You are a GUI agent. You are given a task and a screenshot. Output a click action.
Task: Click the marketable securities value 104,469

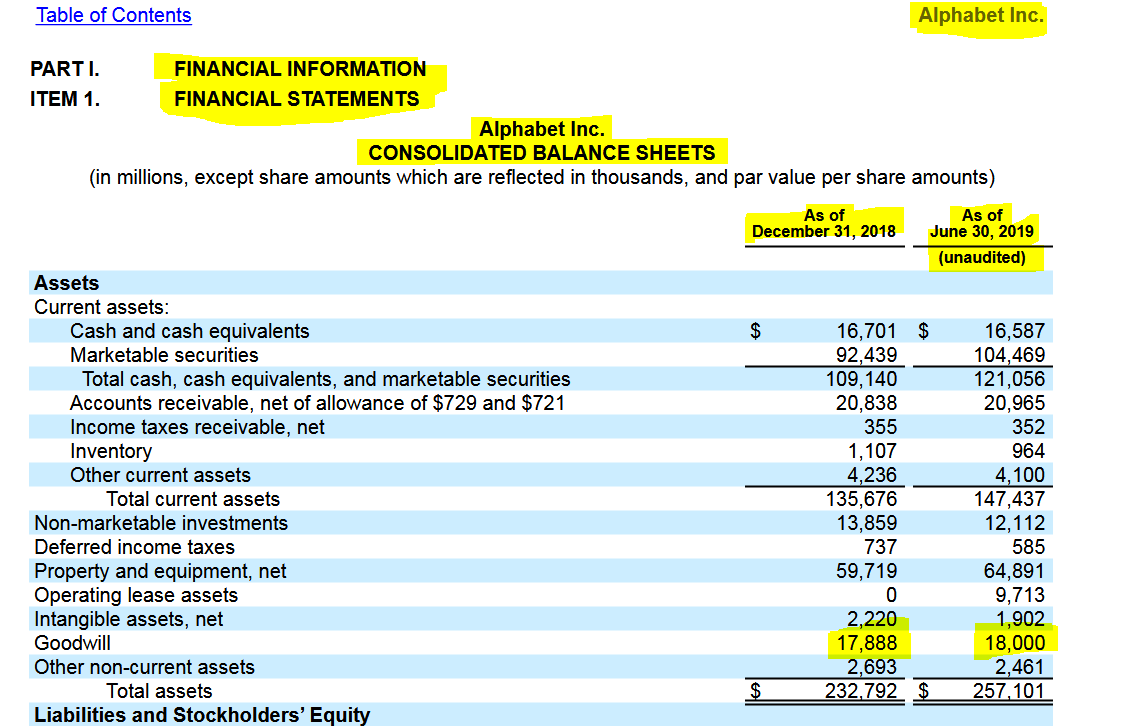click(x=1009, y=355)
